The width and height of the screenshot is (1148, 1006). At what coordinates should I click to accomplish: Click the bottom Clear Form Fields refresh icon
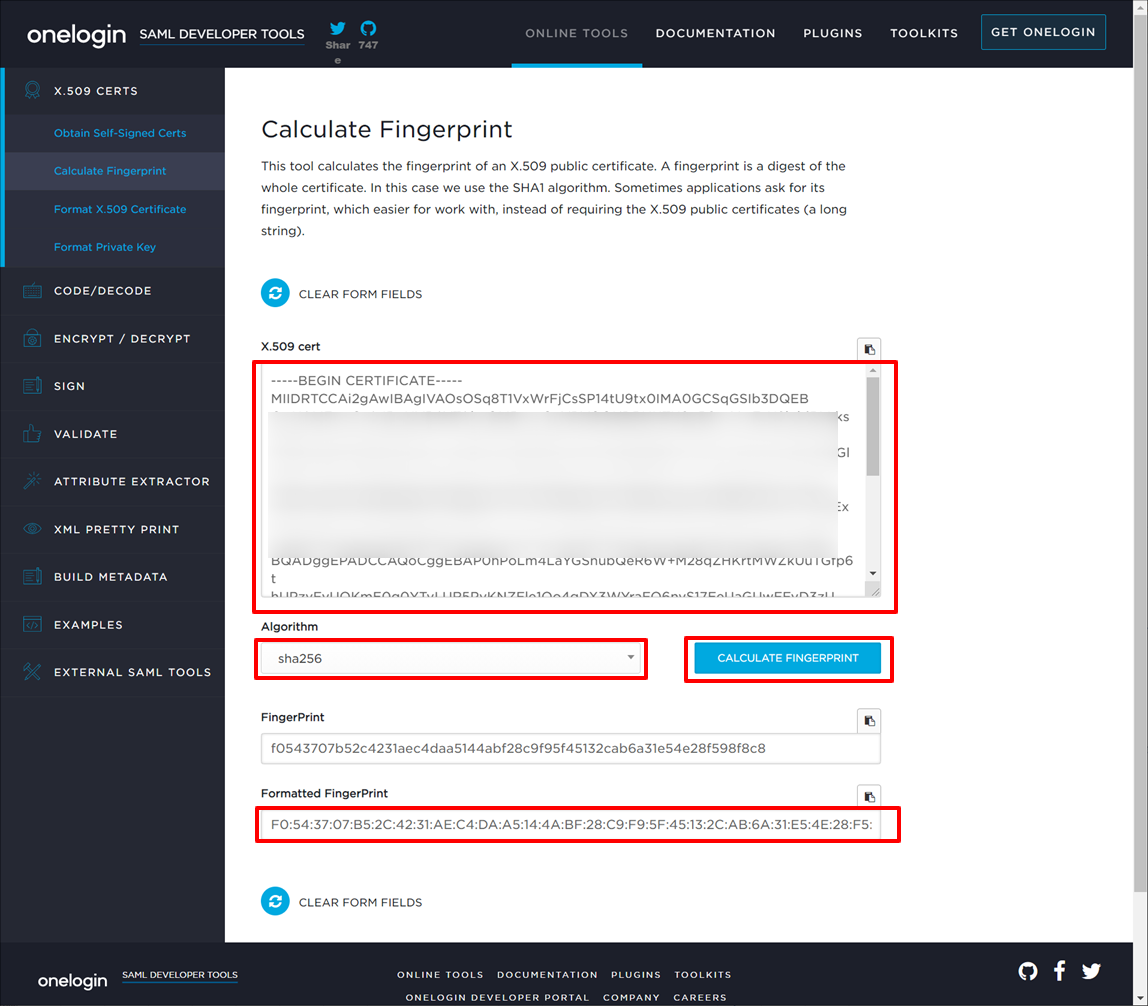pyautogui.click(x=275, y=901)
